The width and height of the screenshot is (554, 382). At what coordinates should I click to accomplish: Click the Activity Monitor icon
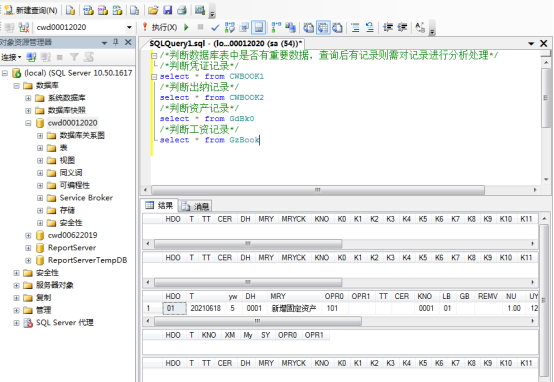[x=200, y=10]
